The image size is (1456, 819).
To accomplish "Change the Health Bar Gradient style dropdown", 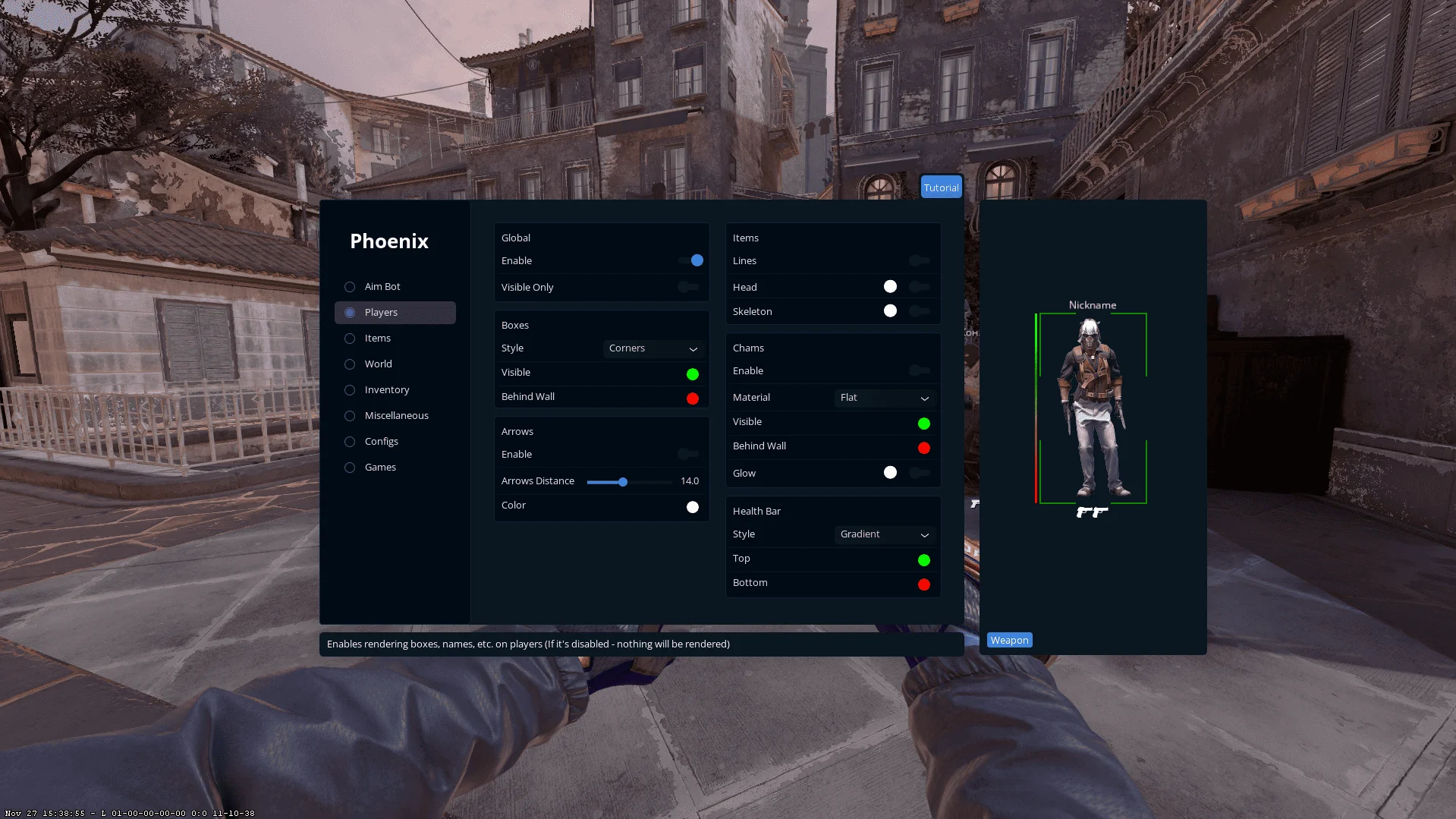I will click(884, 534).
